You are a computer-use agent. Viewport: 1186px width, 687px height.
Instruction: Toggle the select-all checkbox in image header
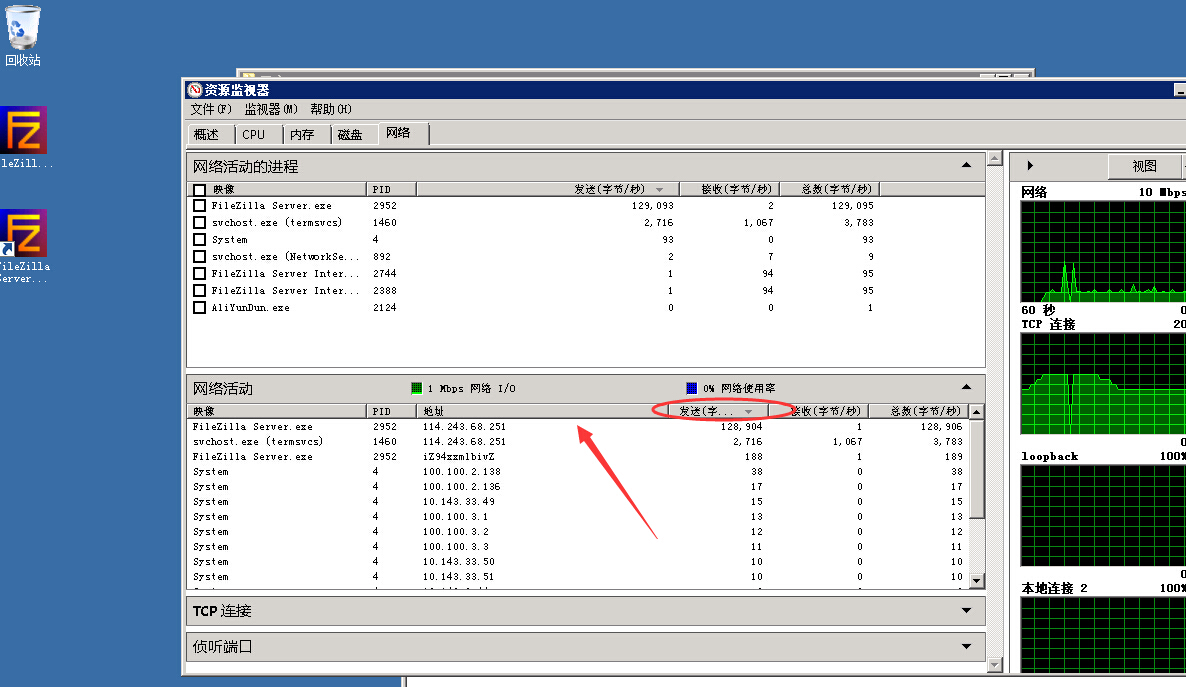(x=200, y=189)
